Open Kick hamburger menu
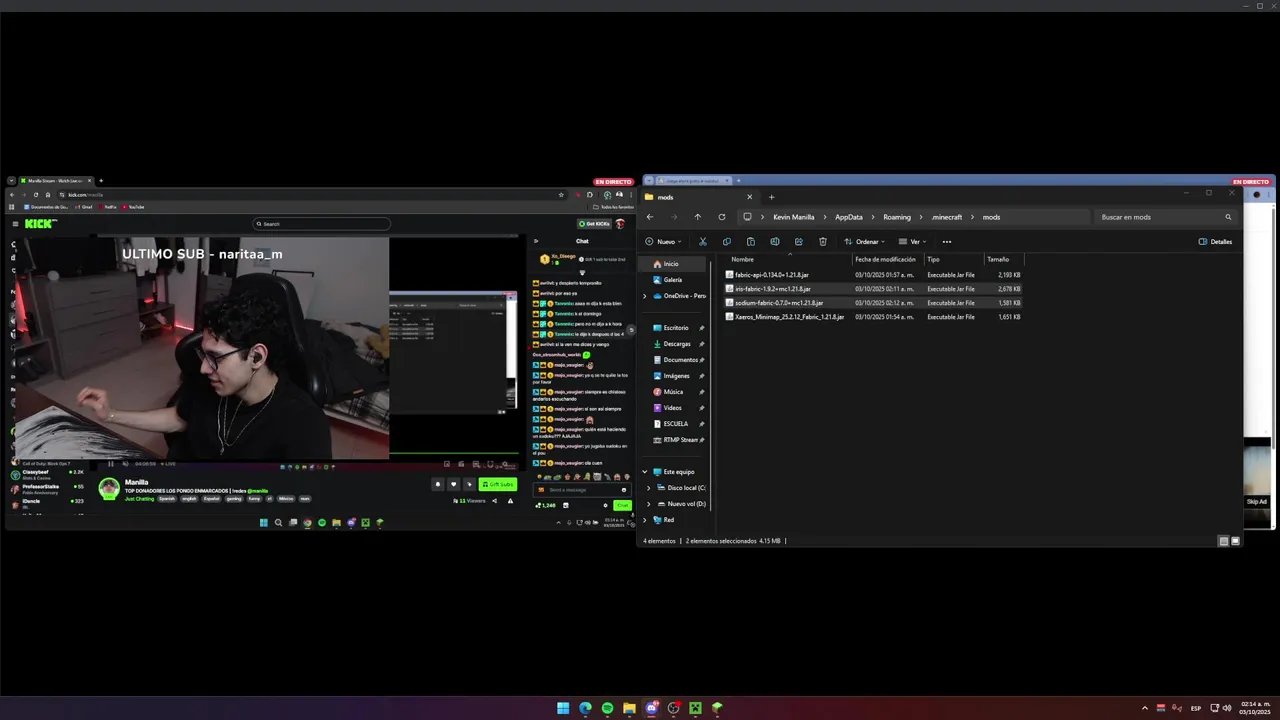Image resolution: width=1280 pixels, height=720 pixels. [14, 224]
